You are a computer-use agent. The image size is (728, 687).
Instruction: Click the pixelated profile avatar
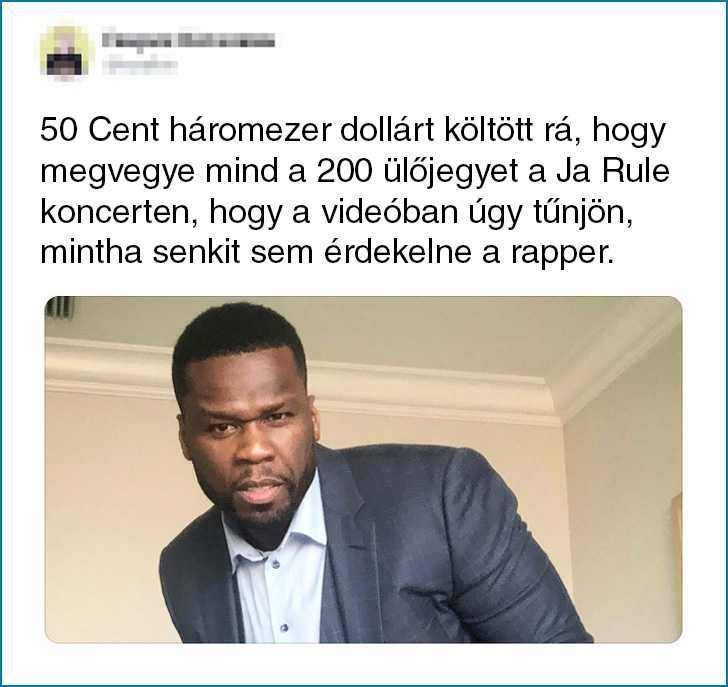[67, 52]
